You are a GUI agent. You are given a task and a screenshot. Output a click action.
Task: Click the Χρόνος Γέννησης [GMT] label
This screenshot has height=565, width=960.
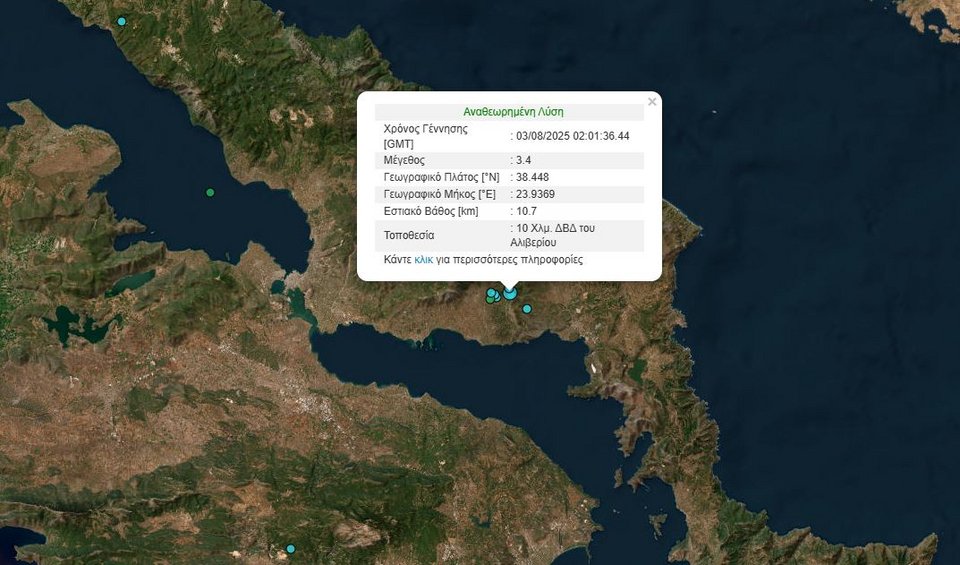coord(425,136)
